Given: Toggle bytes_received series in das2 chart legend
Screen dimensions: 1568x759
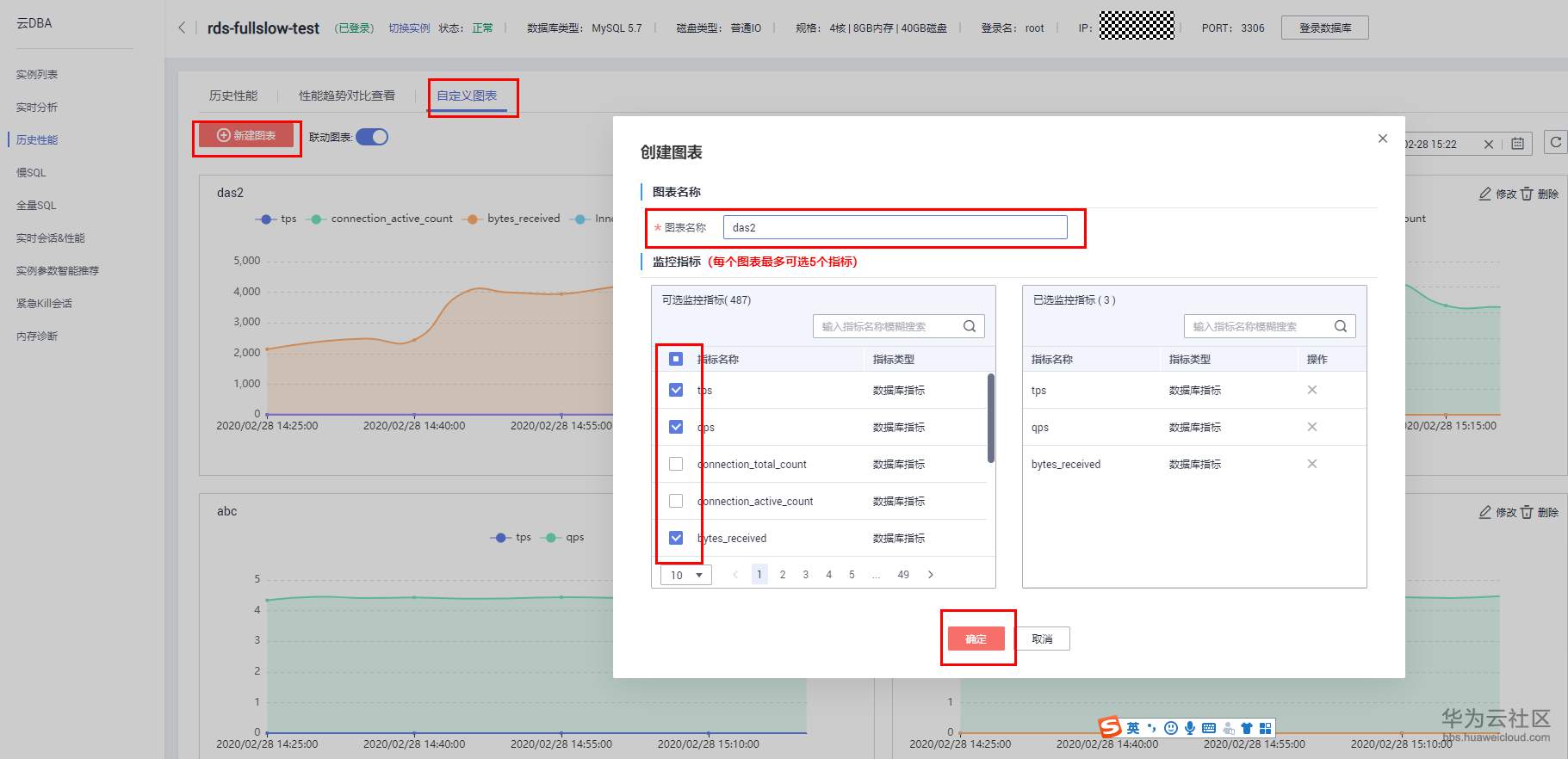Looking at the screenshot, I should [x=512, y=219].
